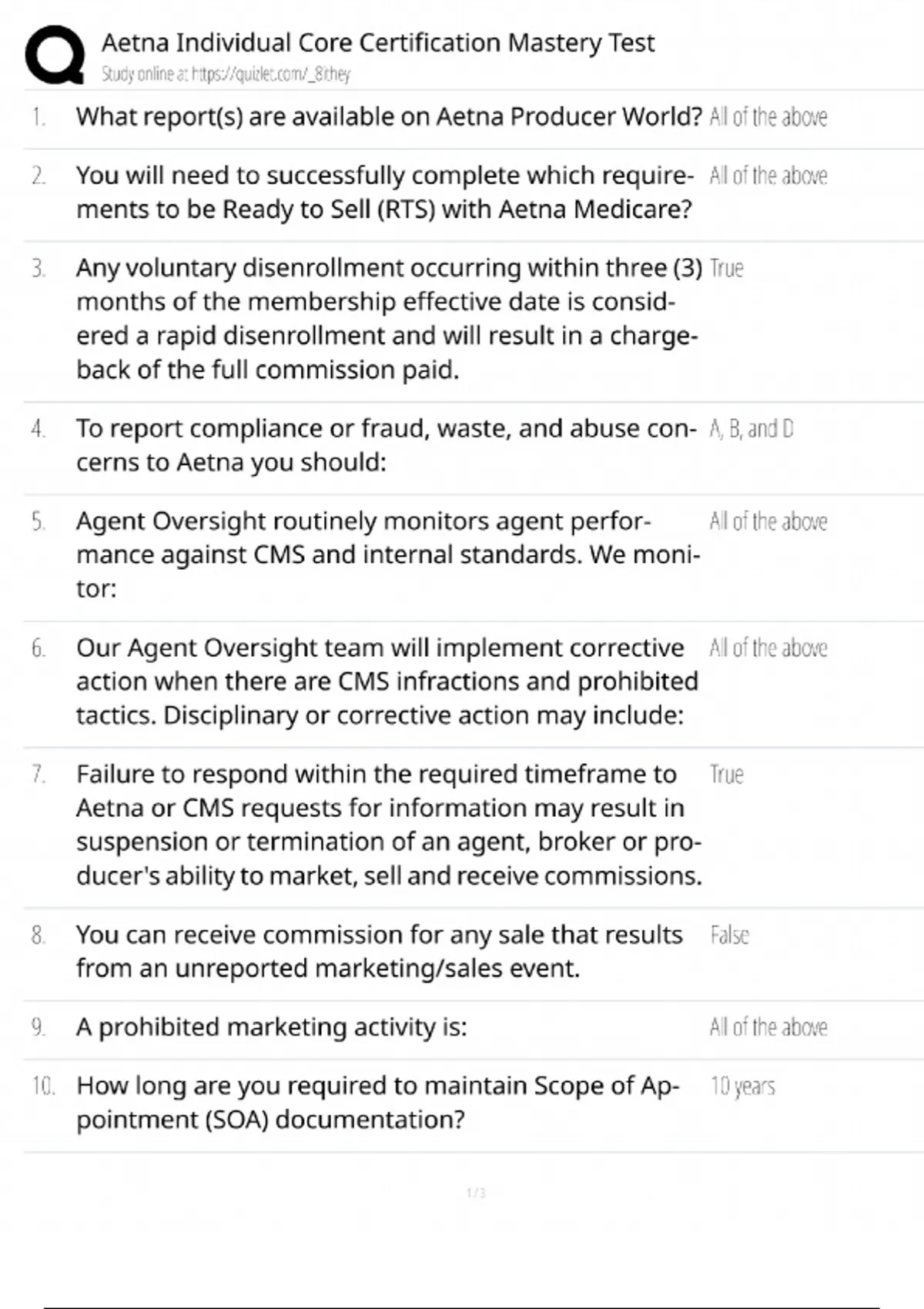Select question 4 about reporting fraud concerns
This screenshot has width=924, height=1309.
coord(385,445)
